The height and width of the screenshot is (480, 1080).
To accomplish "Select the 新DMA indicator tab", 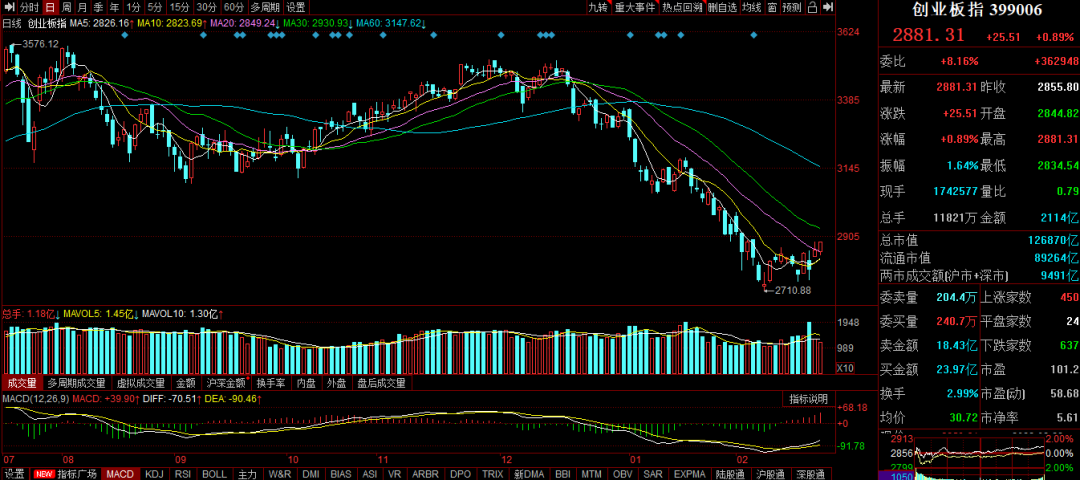I will (x=528, y=474).
